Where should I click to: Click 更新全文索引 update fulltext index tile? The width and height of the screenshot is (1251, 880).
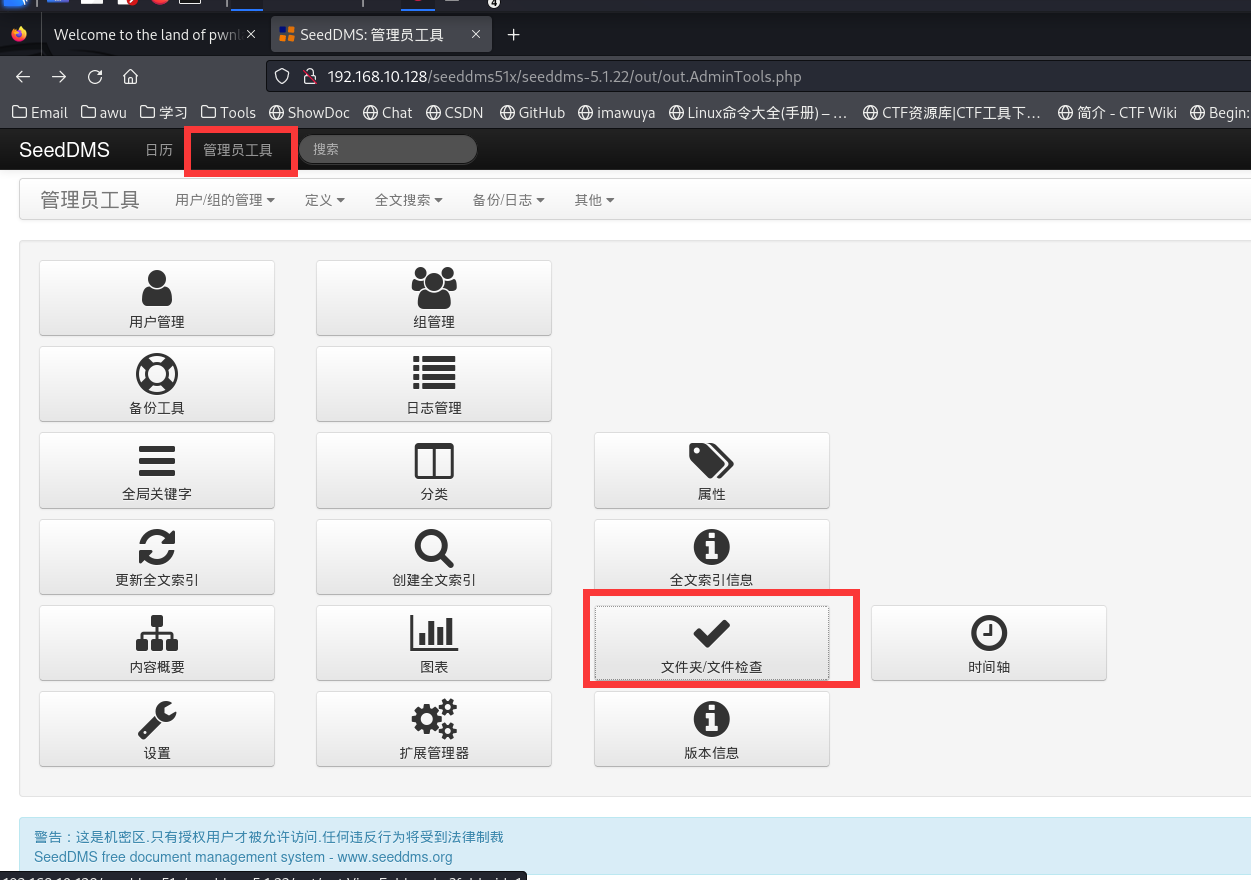tap(156, 556)
